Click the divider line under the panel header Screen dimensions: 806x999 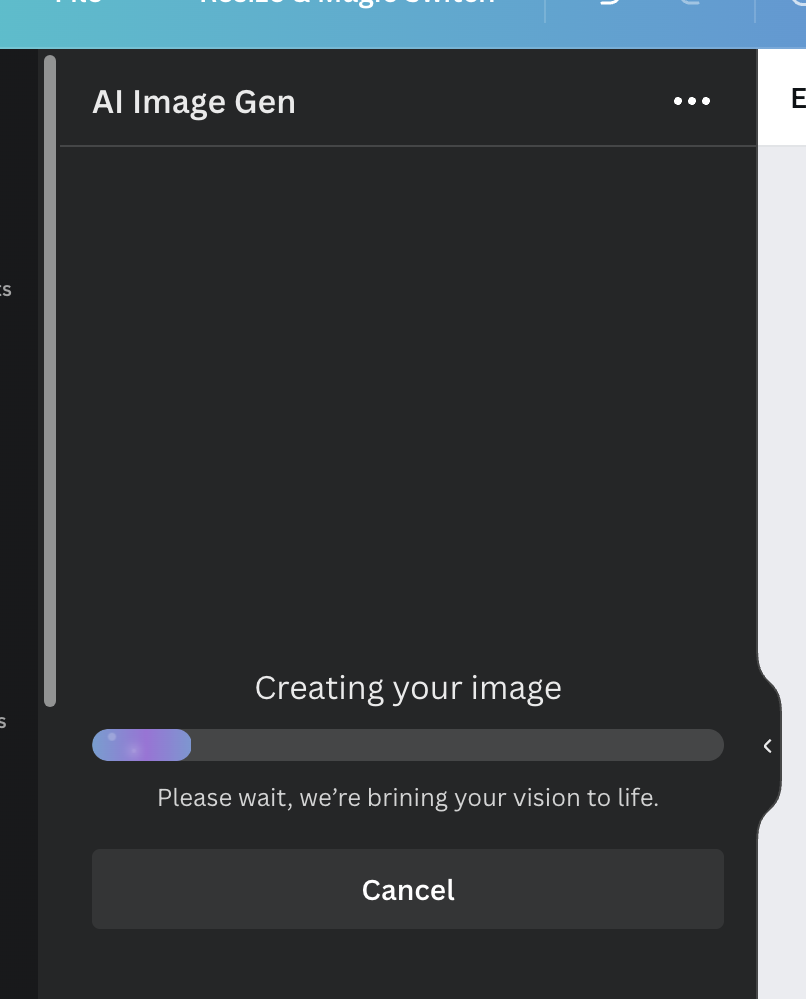pyautogui.click(x=407, y=146)
